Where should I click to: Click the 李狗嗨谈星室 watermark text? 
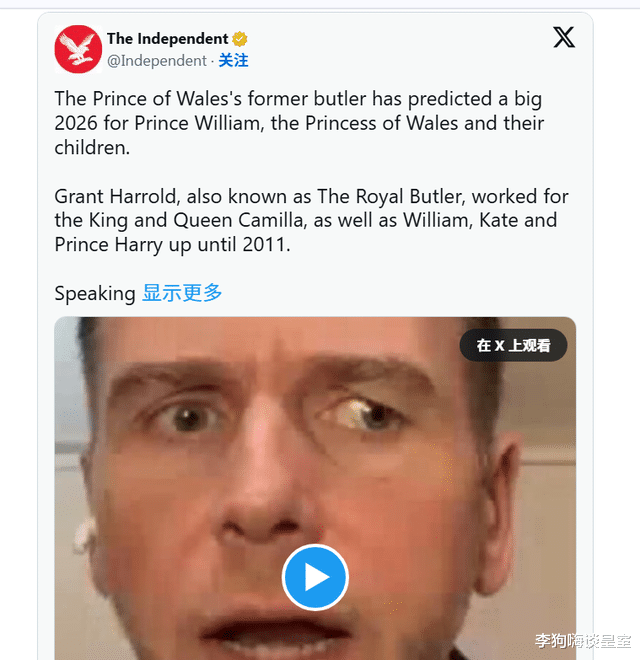582,641
